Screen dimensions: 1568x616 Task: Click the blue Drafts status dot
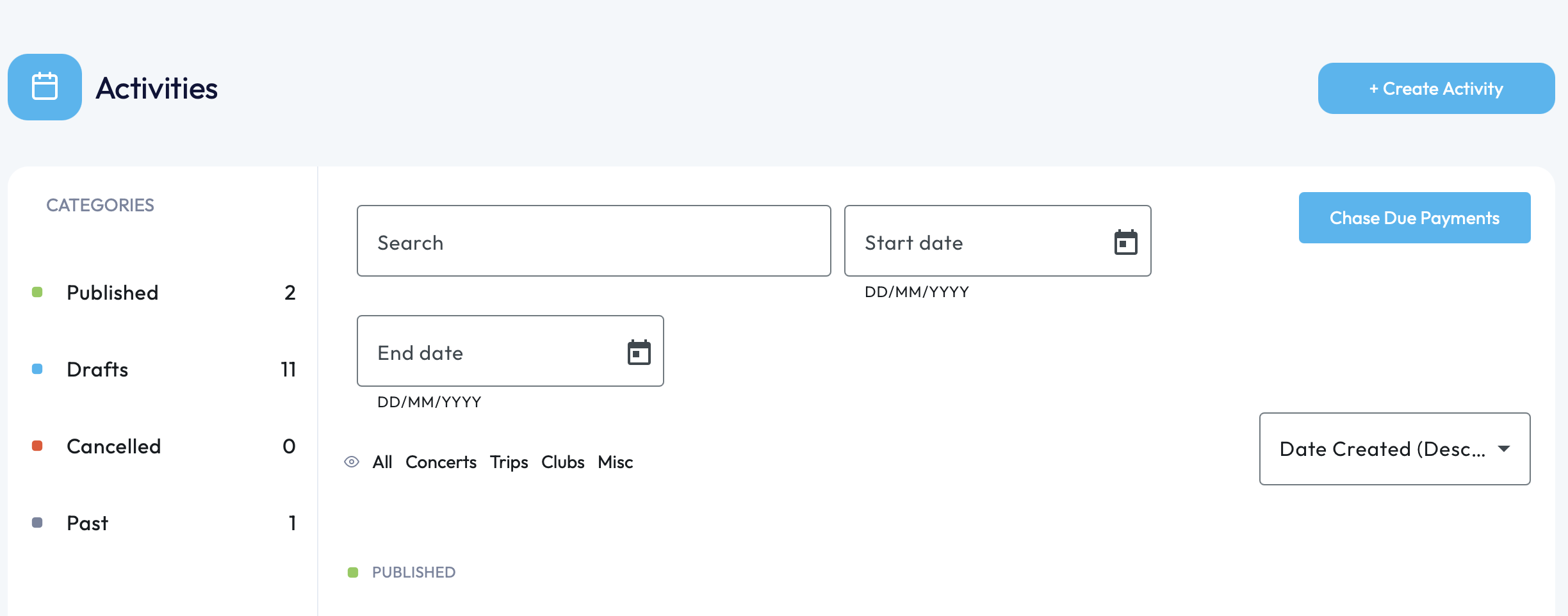tap(37, 369)
